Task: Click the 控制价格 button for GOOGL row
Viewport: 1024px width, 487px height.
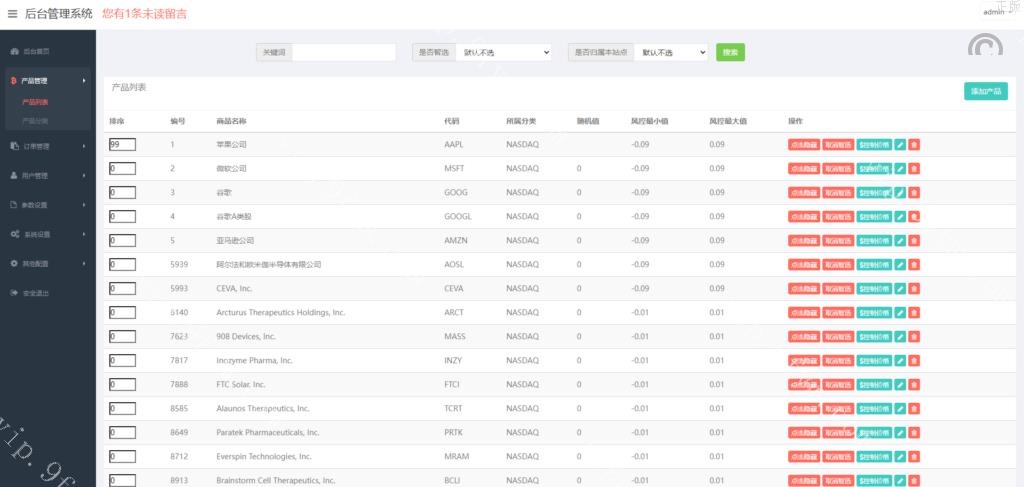Action: click(x=874, y=216)
